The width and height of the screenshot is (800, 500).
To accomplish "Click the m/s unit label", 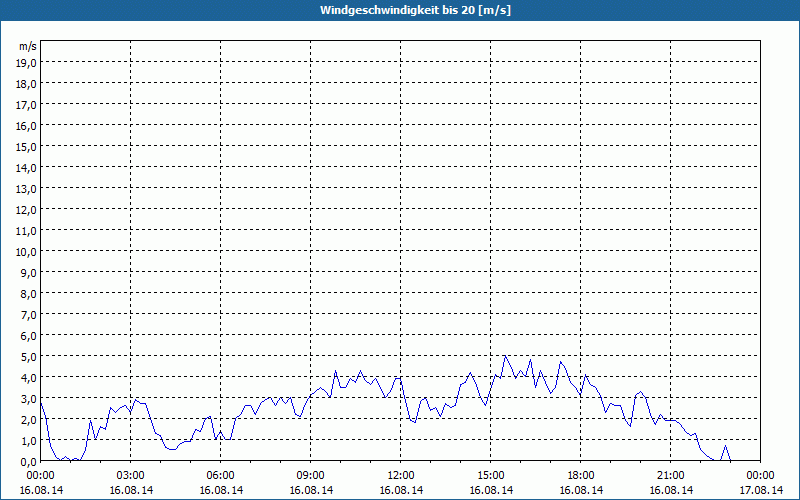I will click(x=28, y=46).
